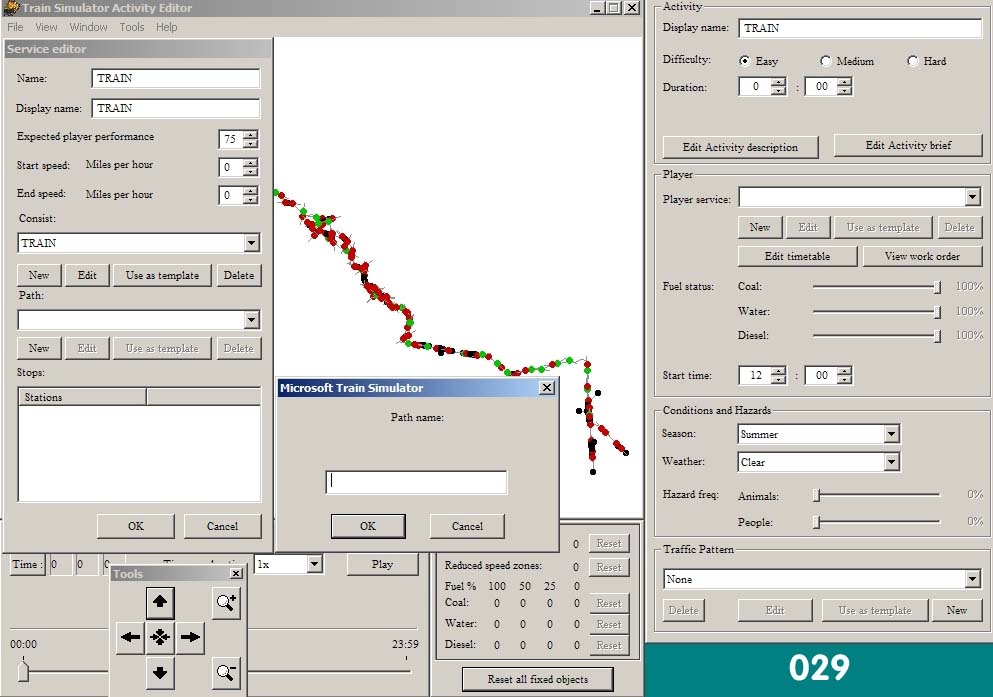
Task: Click the service Display name field
Action: (175, 108)
